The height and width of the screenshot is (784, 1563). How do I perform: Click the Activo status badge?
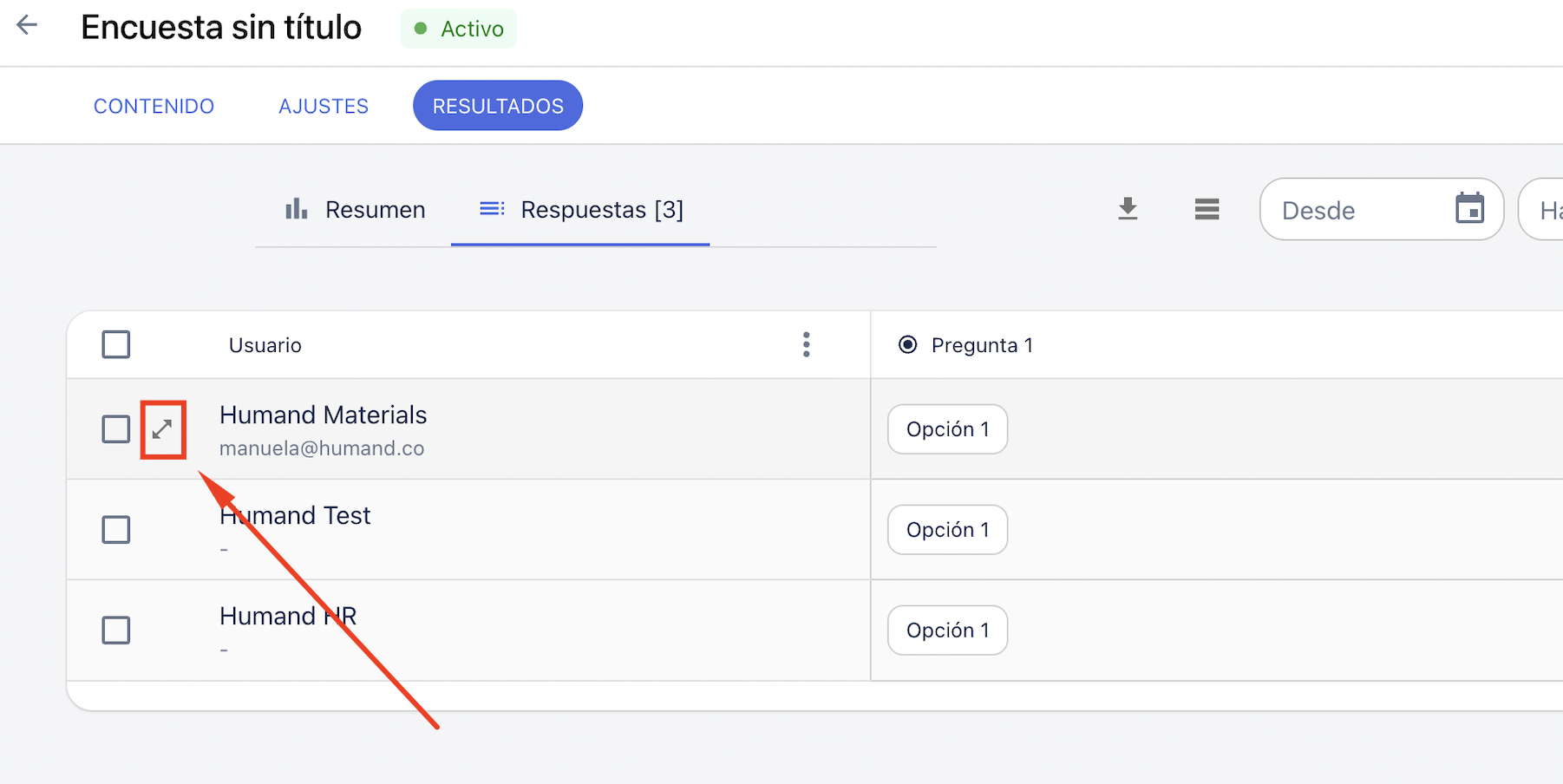[459, 29]
